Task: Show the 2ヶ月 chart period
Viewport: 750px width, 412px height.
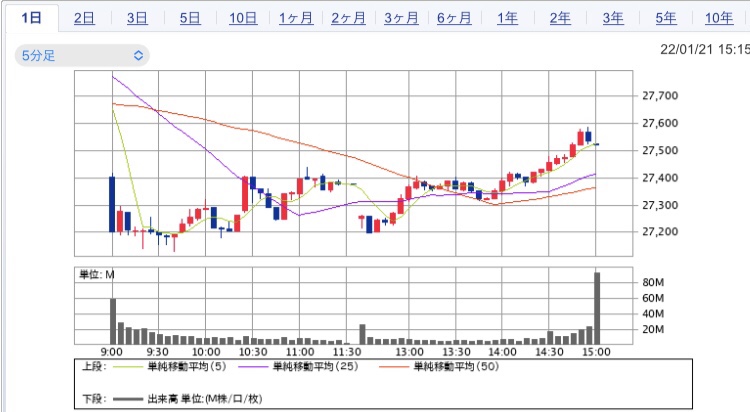Action: [x=349, y=18]
